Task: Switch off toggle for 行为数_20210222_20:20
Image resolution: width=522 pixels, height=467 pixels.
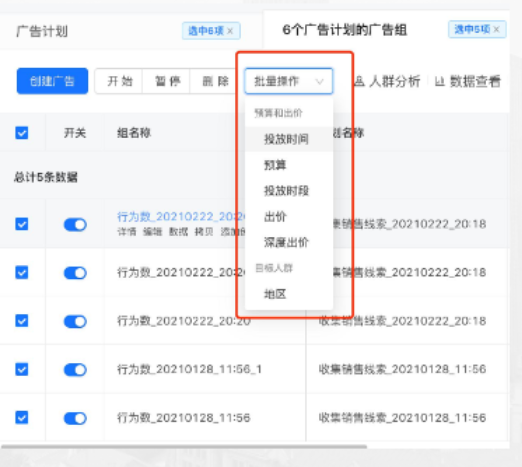Action: [x=75, y=321]
